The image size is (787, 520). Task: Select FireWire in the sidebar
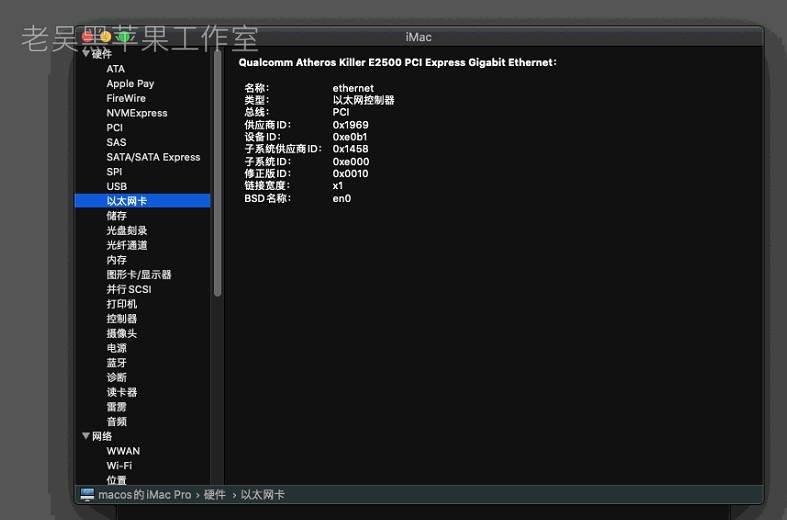pos(126,98)
